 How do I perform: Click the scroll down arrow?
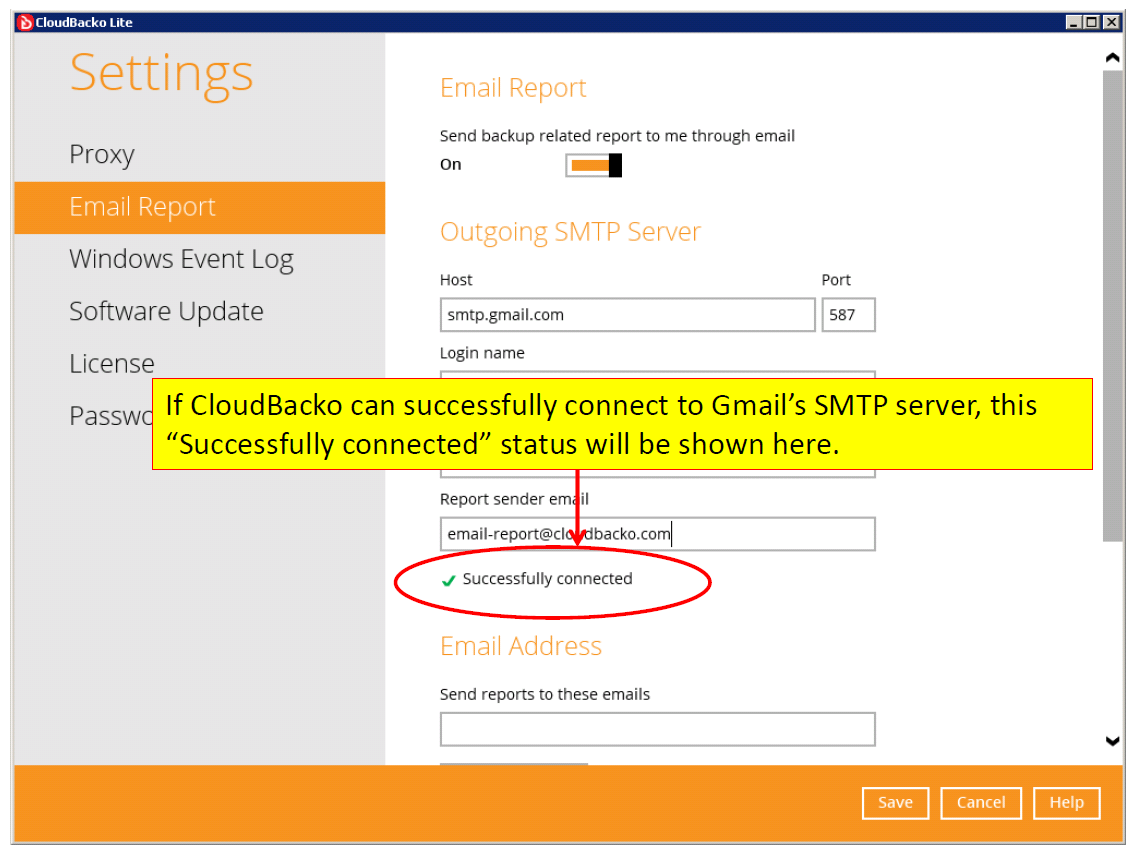[x=1112, y=742]
